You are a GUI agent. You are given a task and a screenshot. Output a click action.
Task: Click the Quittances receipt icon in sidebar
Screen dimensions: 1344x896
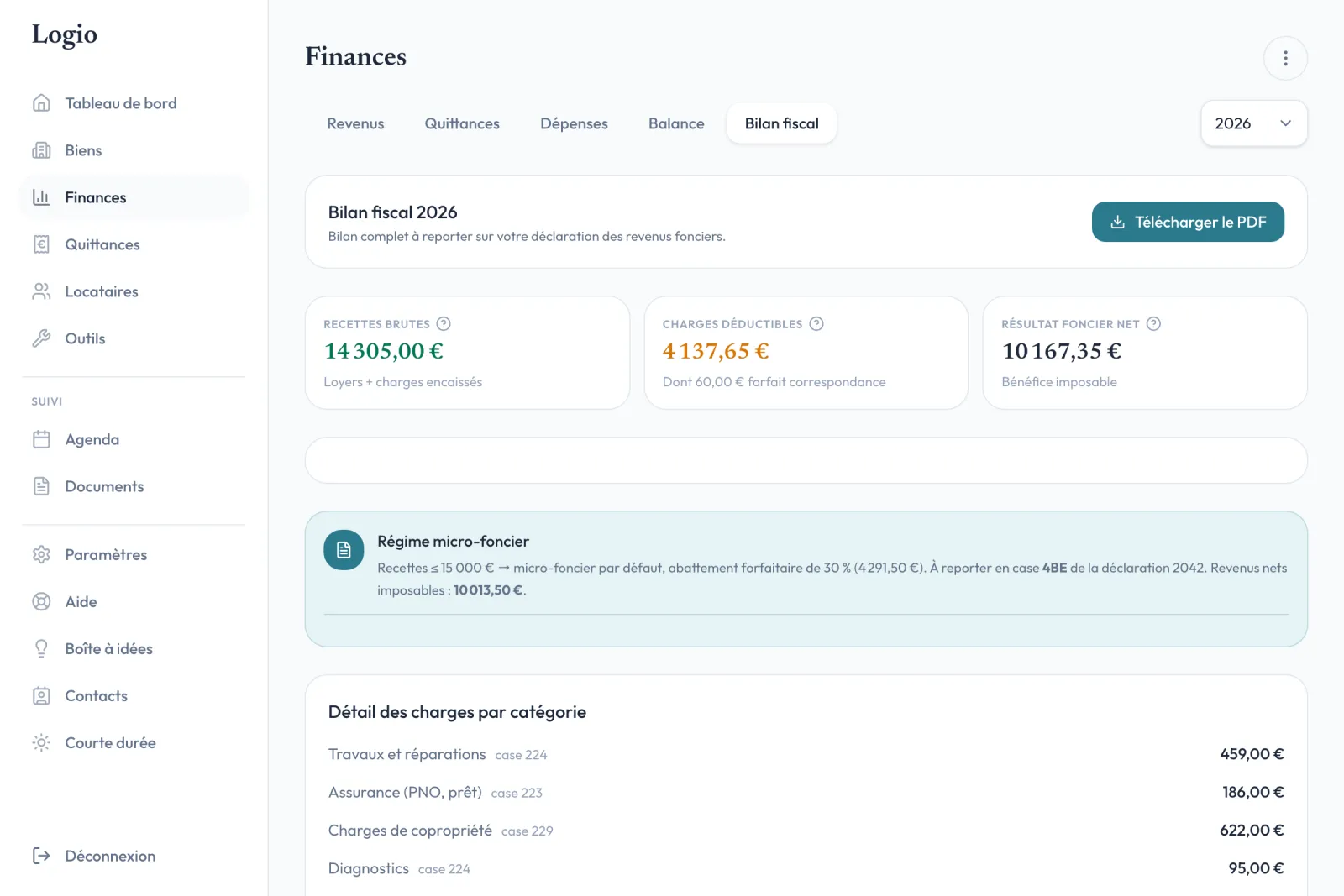(x=41, y=244)
